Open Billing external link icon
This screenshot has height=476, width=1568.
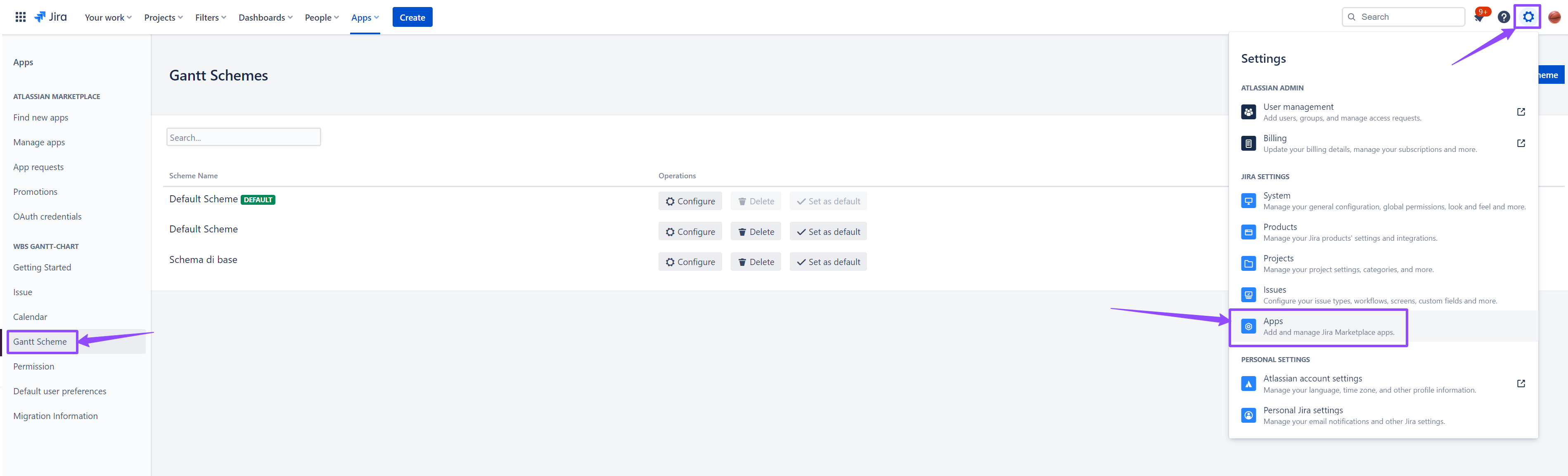[1521, 144]
